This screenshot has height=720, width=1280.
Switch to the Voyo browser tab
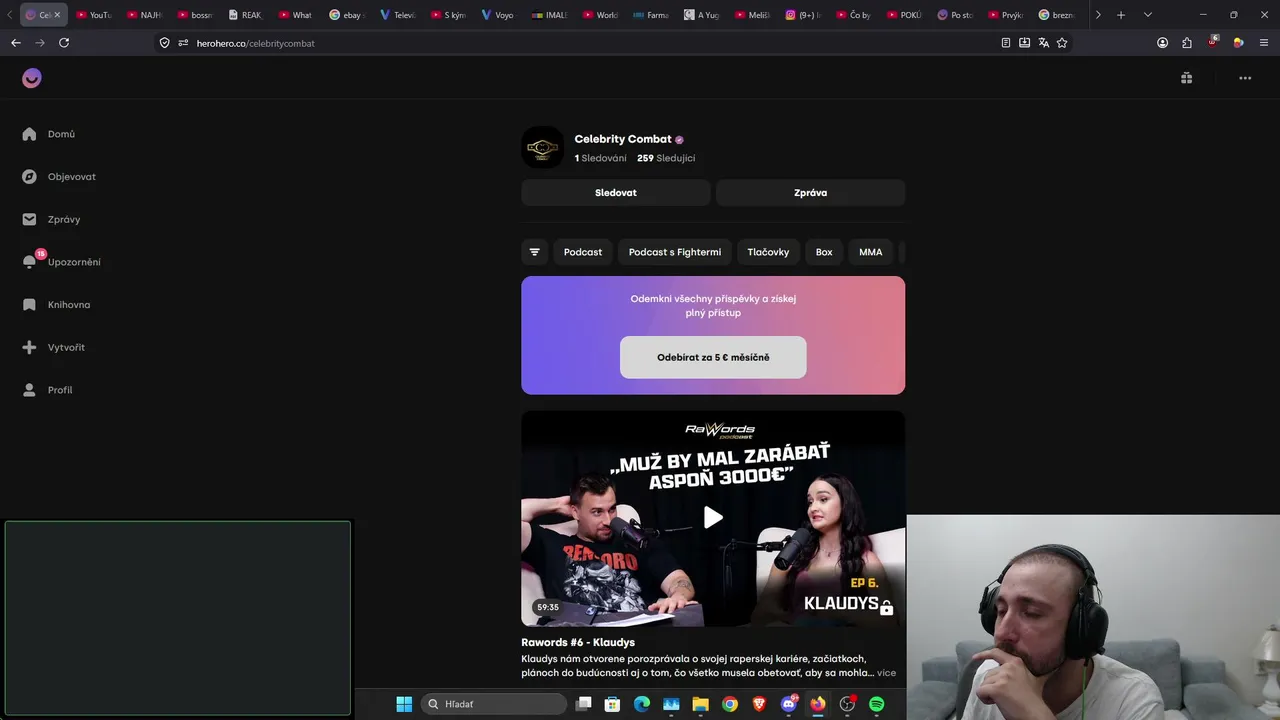[497, 15]
